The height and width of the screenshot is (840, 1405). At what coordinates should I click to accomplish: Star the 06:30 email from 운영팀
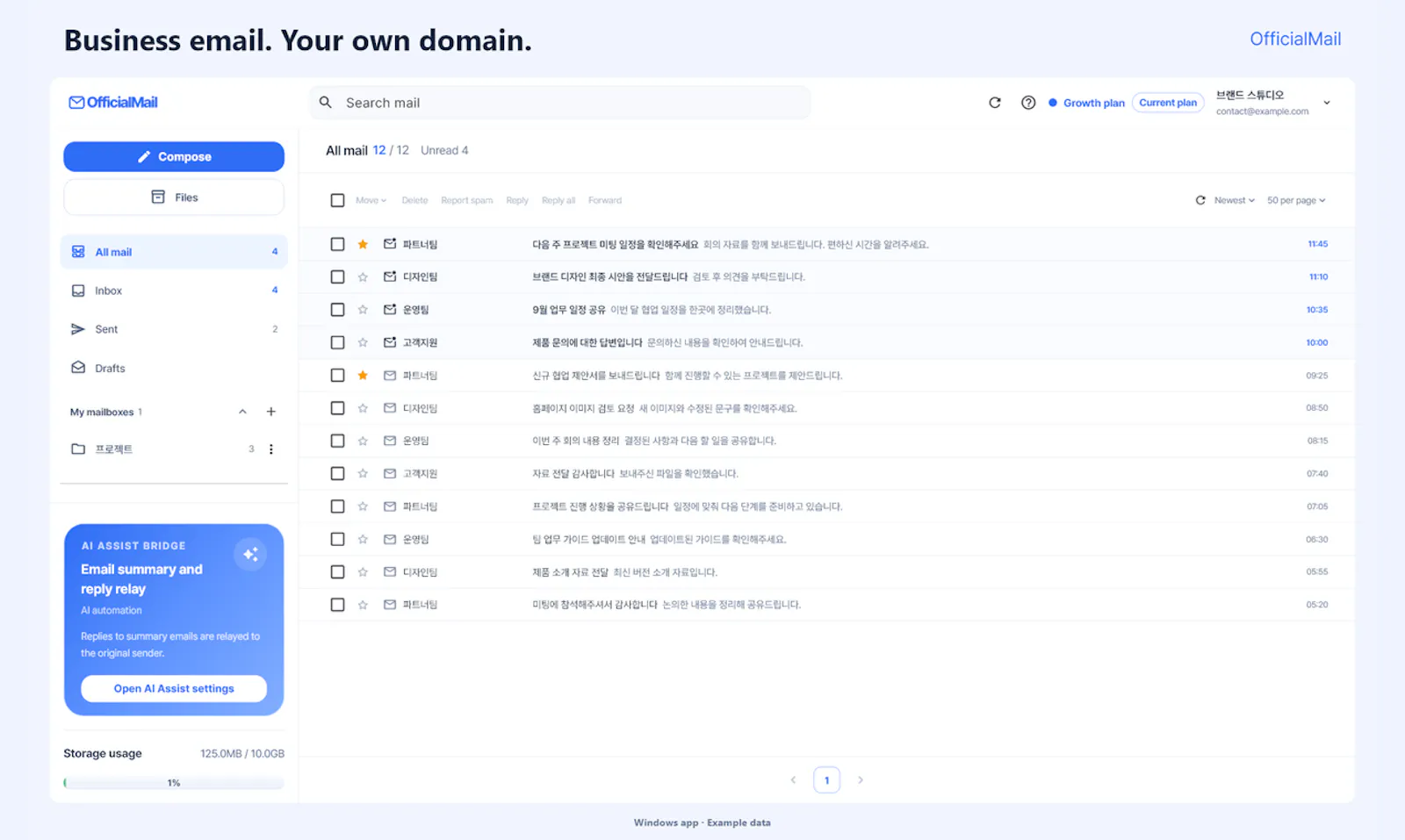pyautogui.click(x=363, y=540)
